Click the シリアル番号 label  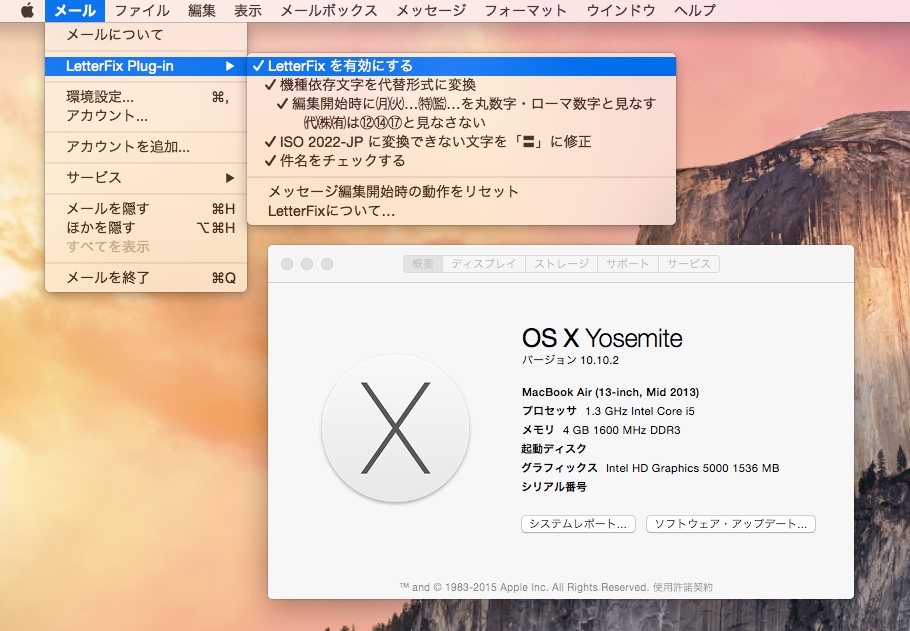pos(554,487)
